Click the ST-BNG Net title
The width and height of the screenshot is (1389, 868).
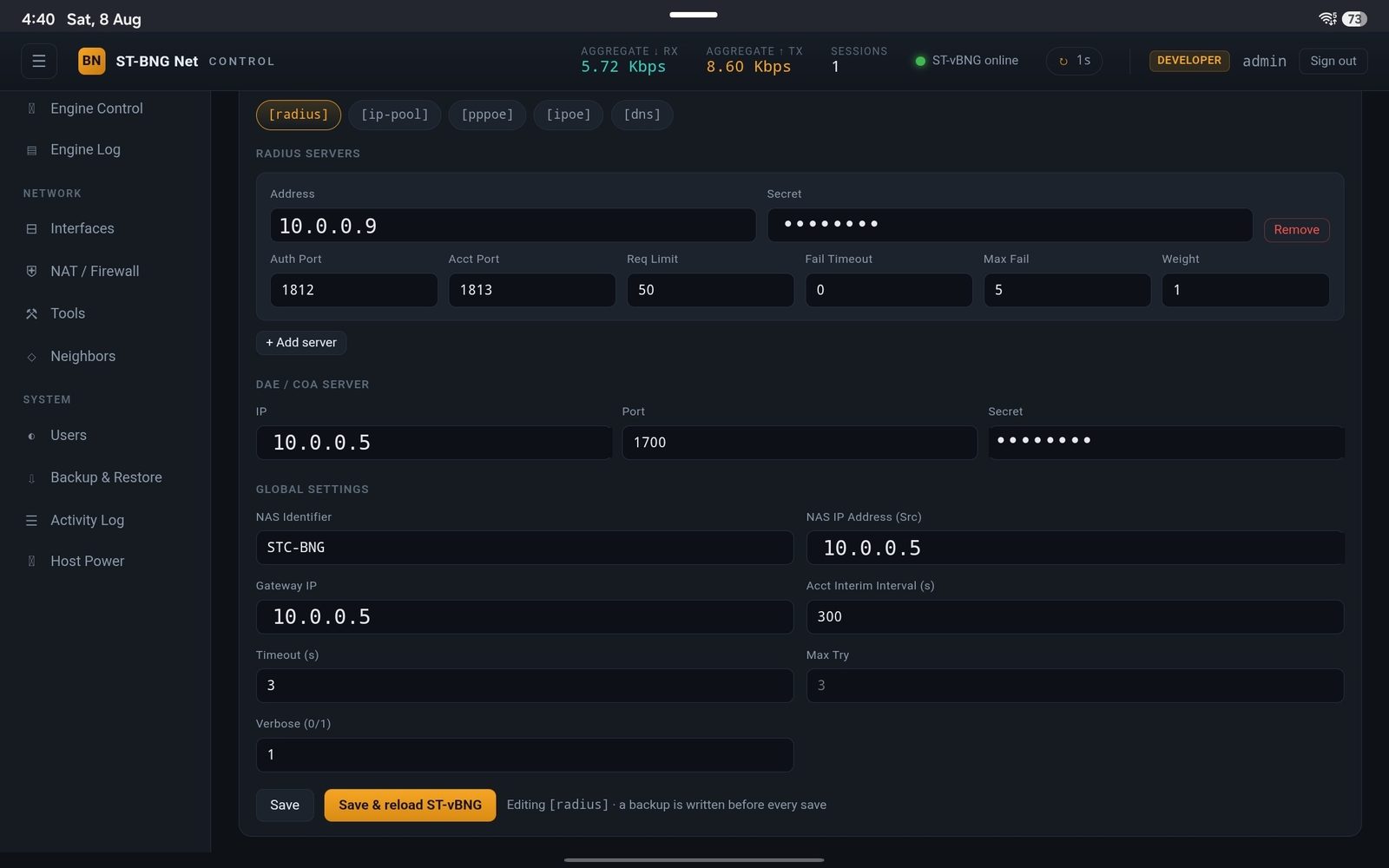(157, 61)
